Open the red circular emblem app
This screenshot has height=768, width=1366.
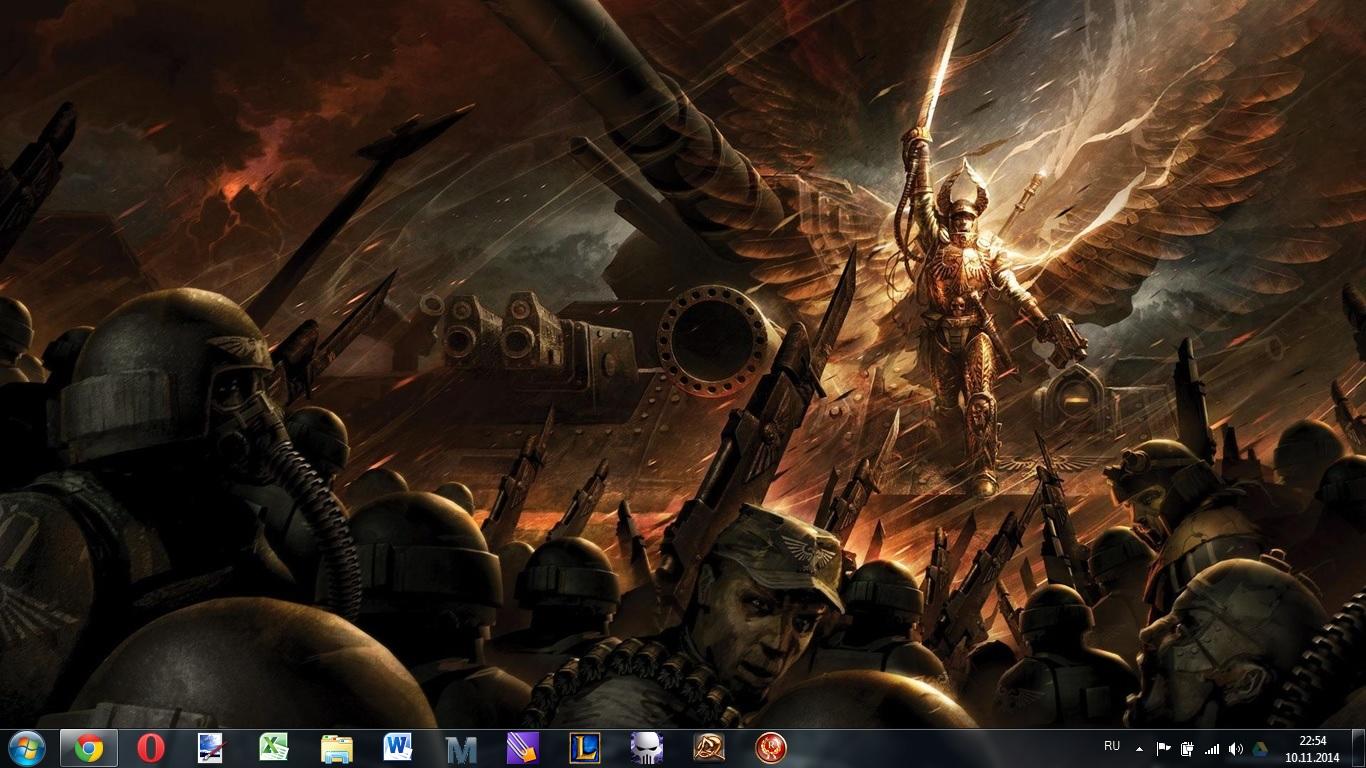click(771, 748)
